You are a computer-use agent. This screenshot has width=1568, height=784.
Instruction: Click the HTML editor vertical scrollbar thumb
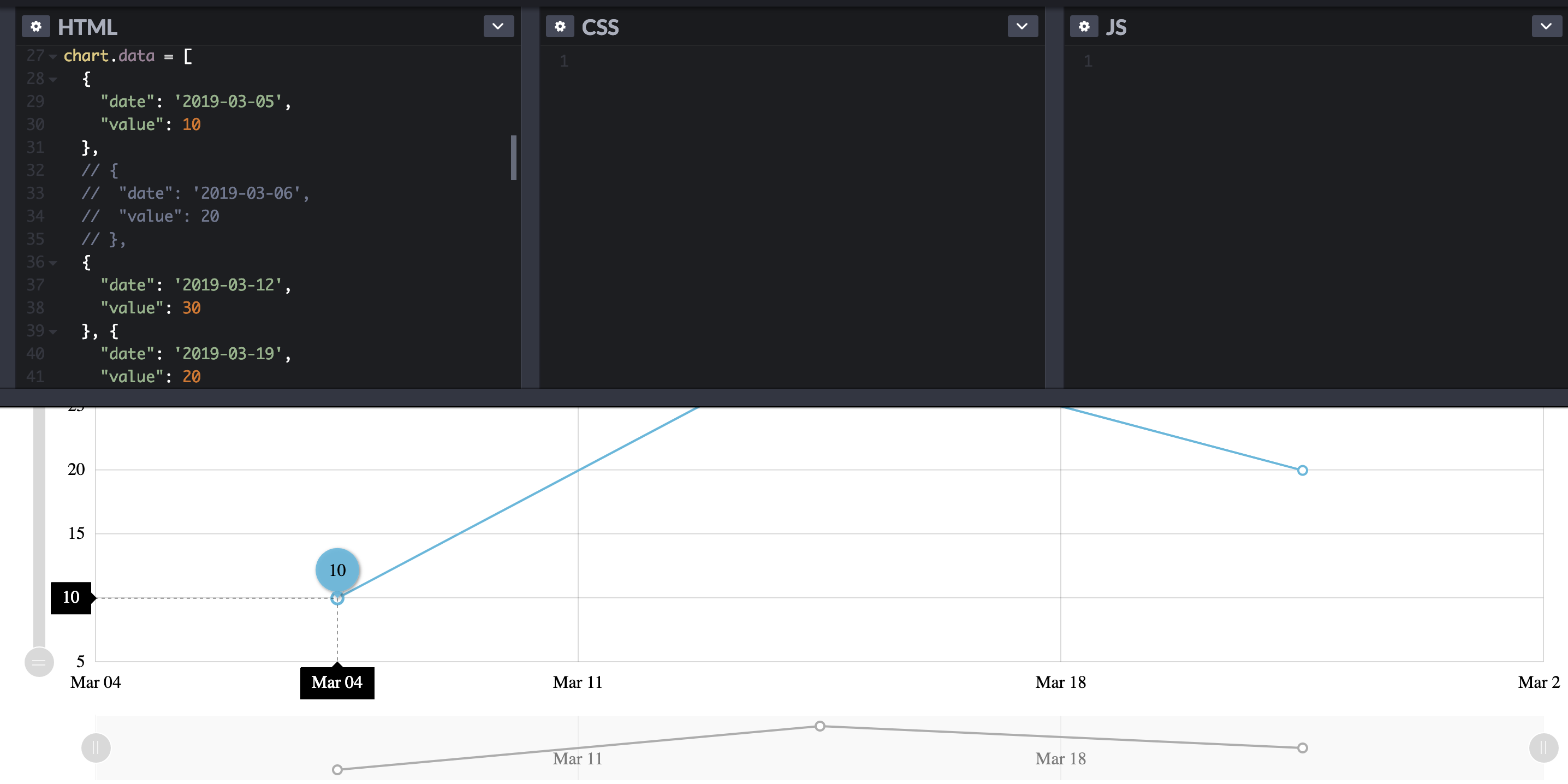pyautogui.click(x=514, y=158)
